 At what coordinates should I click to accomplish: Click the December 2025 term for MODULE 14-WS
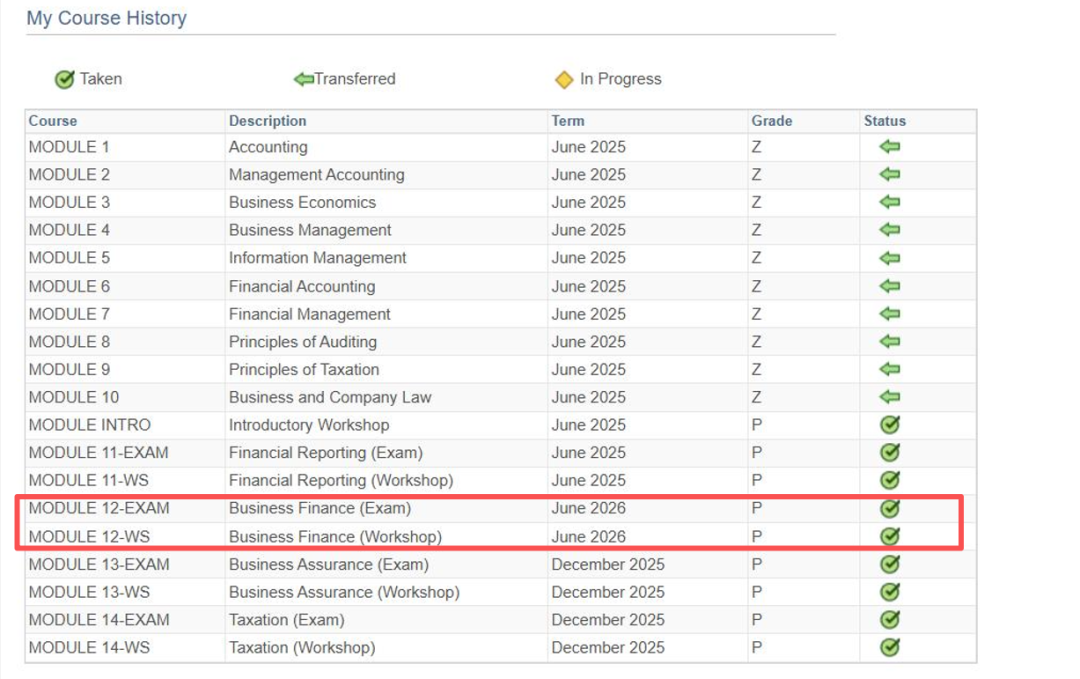(608, 647)
